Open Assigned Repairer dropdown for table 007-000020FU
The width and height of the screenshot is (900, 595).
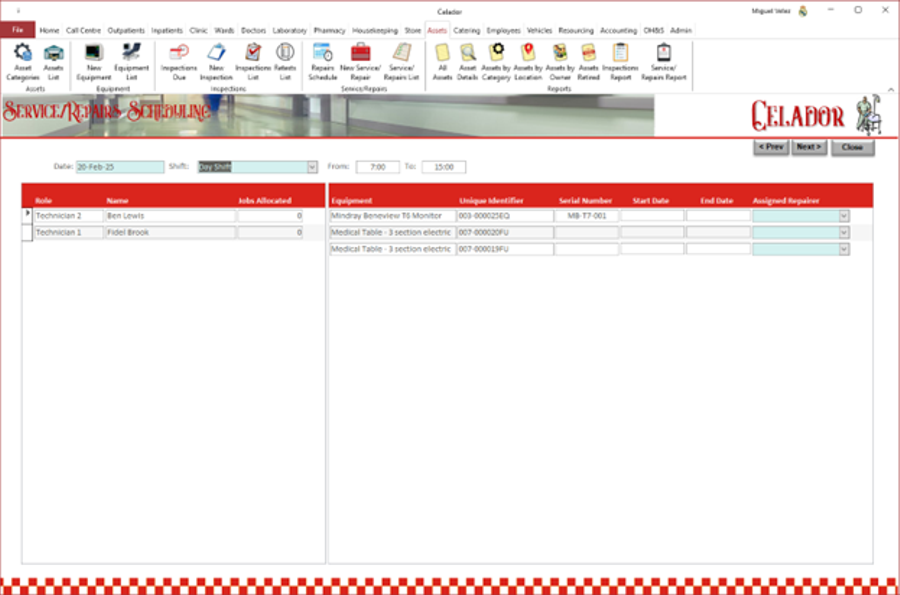pyautogui.click(x=843, y=232)
